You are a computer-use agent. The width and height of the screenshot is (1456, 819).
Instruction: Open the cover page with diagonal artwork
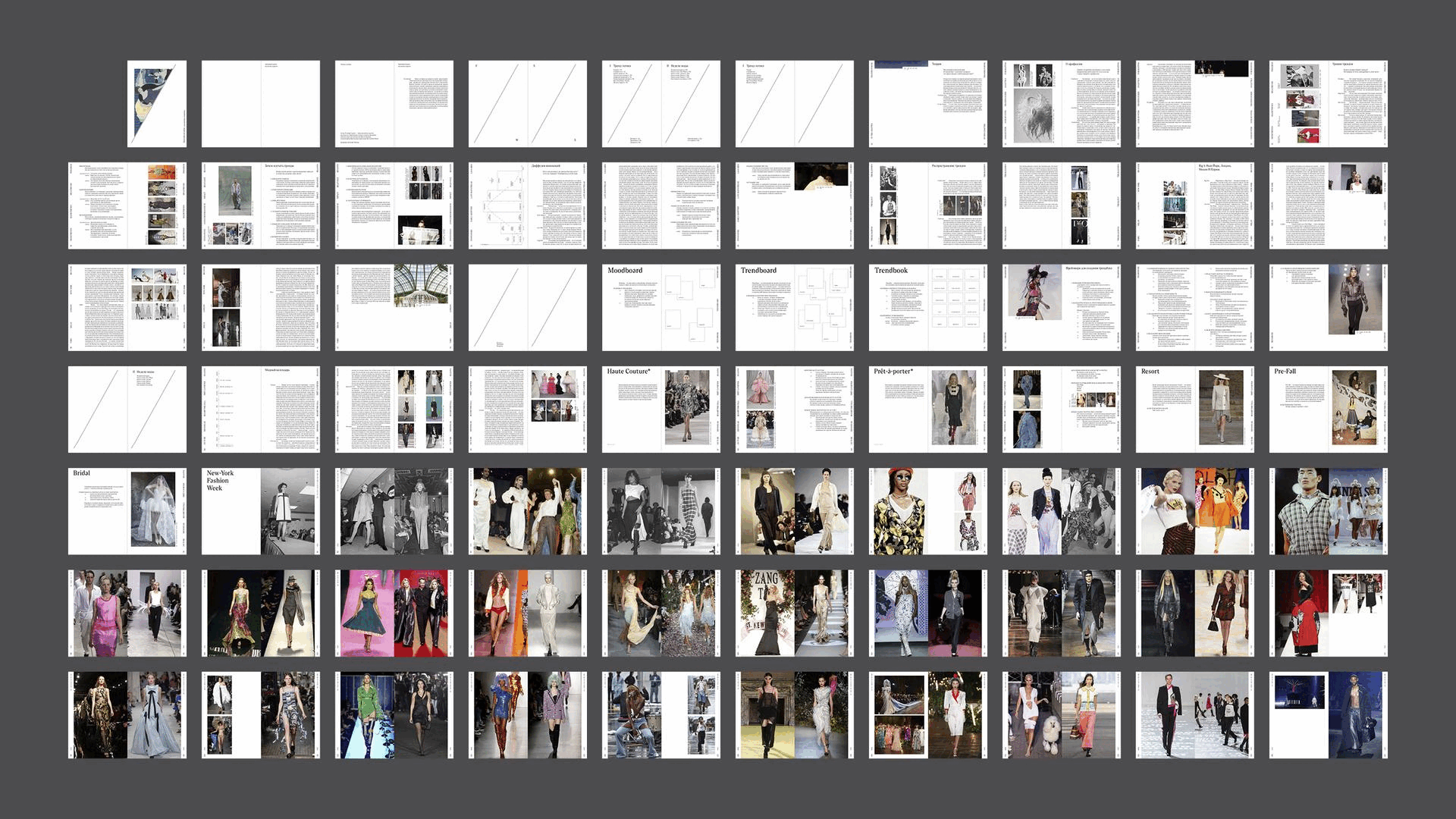[x=157, y=104]
